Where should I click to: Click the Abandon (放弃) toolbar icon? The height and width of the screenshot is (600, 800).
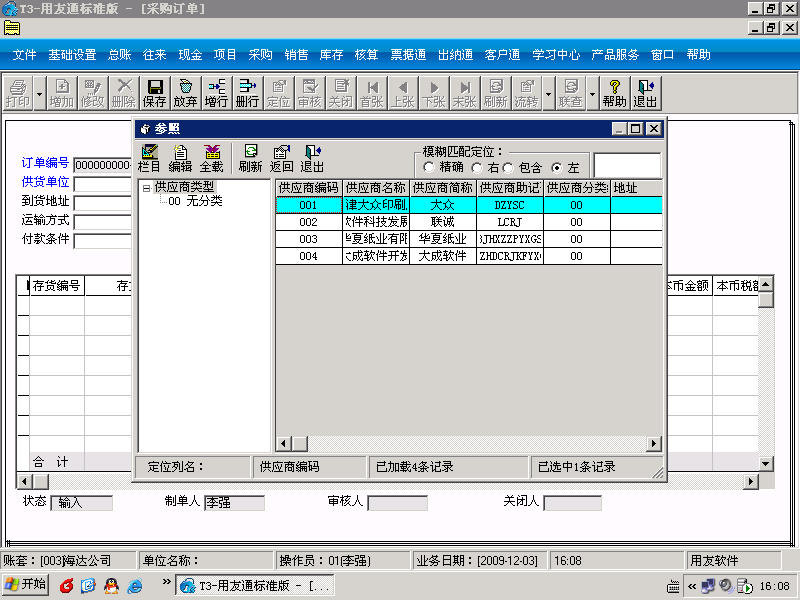click(185, 93)
